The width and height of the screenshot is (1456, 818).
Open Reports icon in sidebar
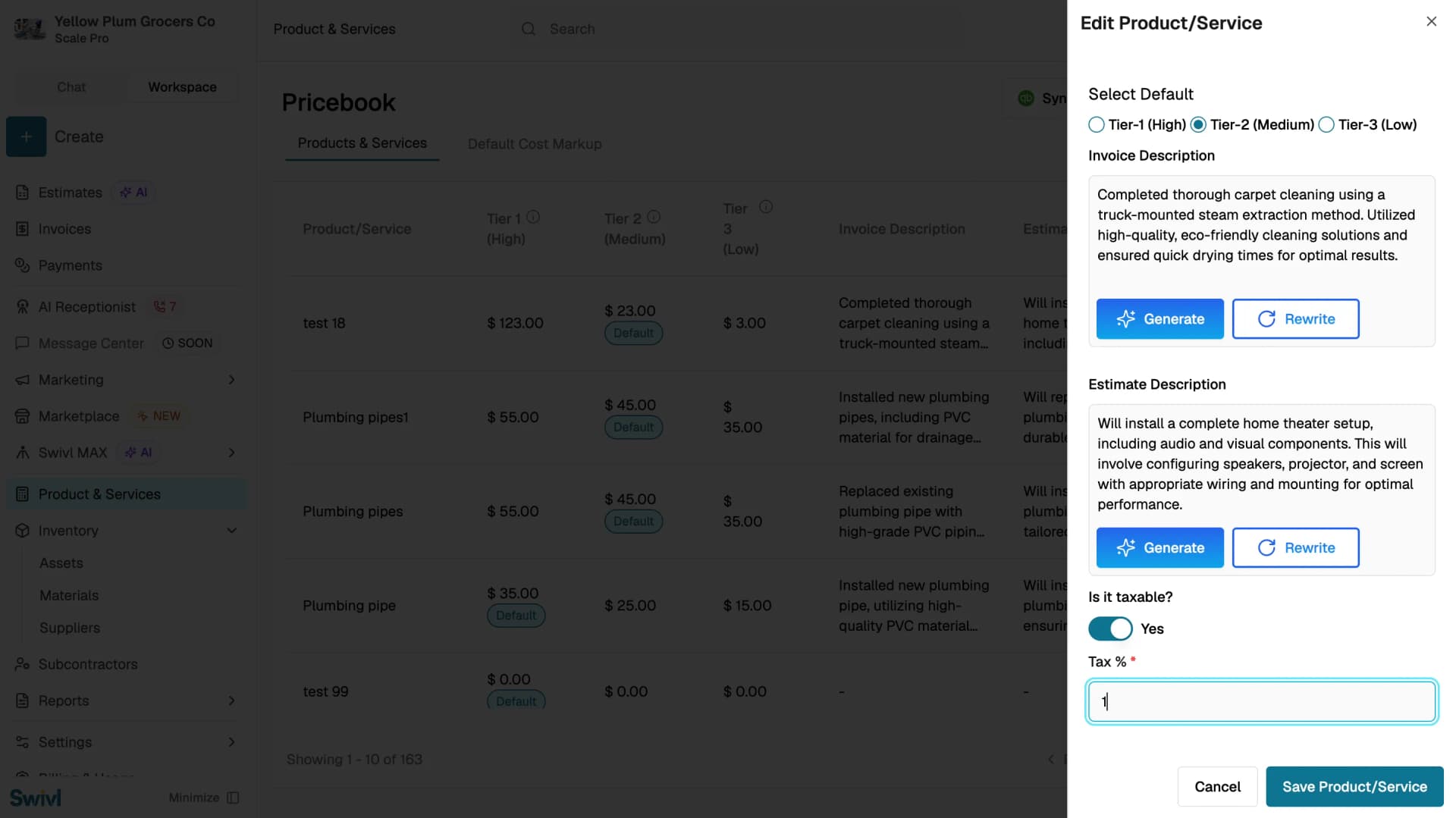23,700
